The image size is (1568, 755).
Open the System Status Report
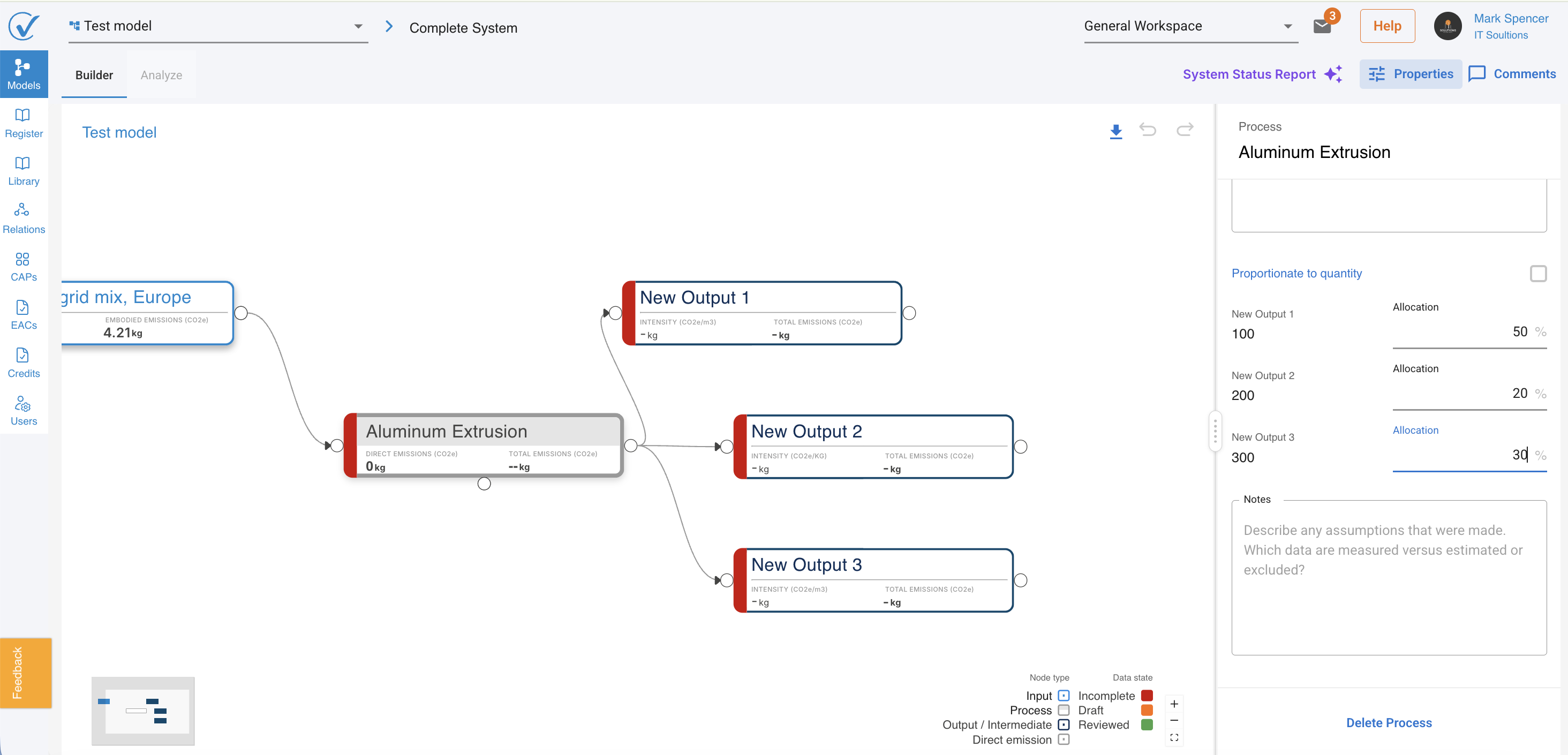tap(1262, 74)
